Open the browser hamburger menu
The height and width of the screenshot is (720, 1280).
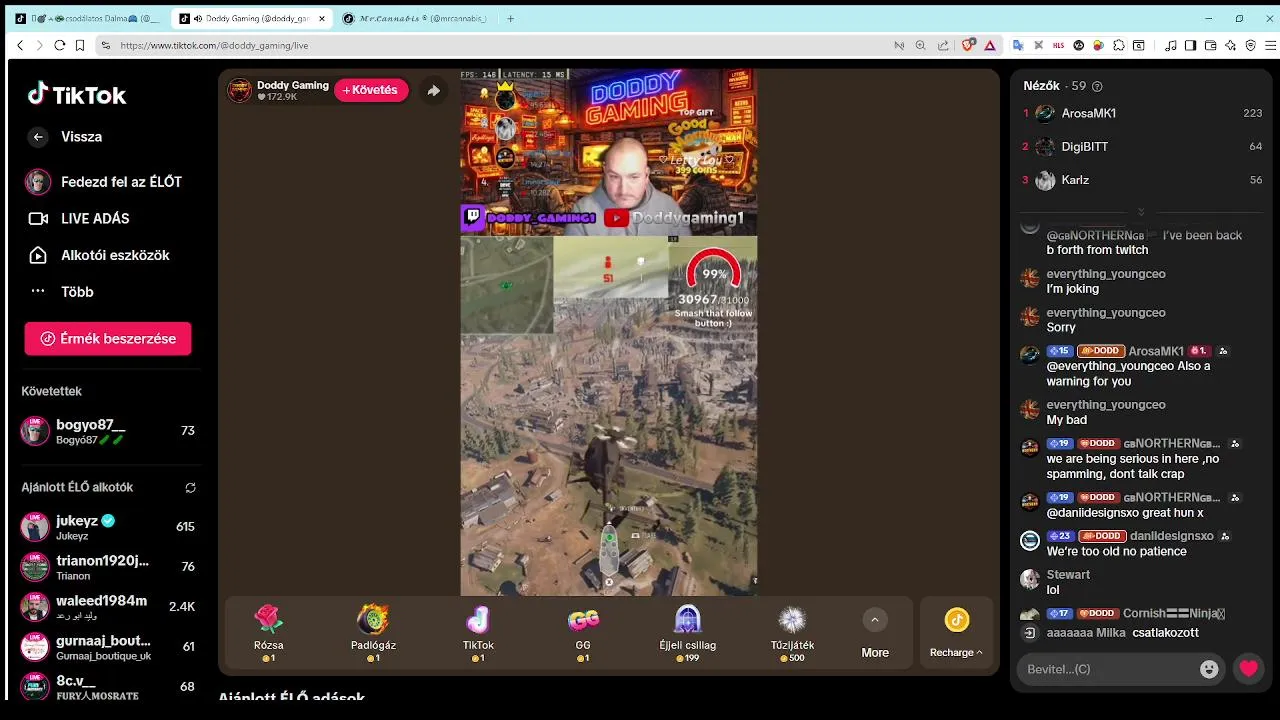click(x=1271, y=45)
